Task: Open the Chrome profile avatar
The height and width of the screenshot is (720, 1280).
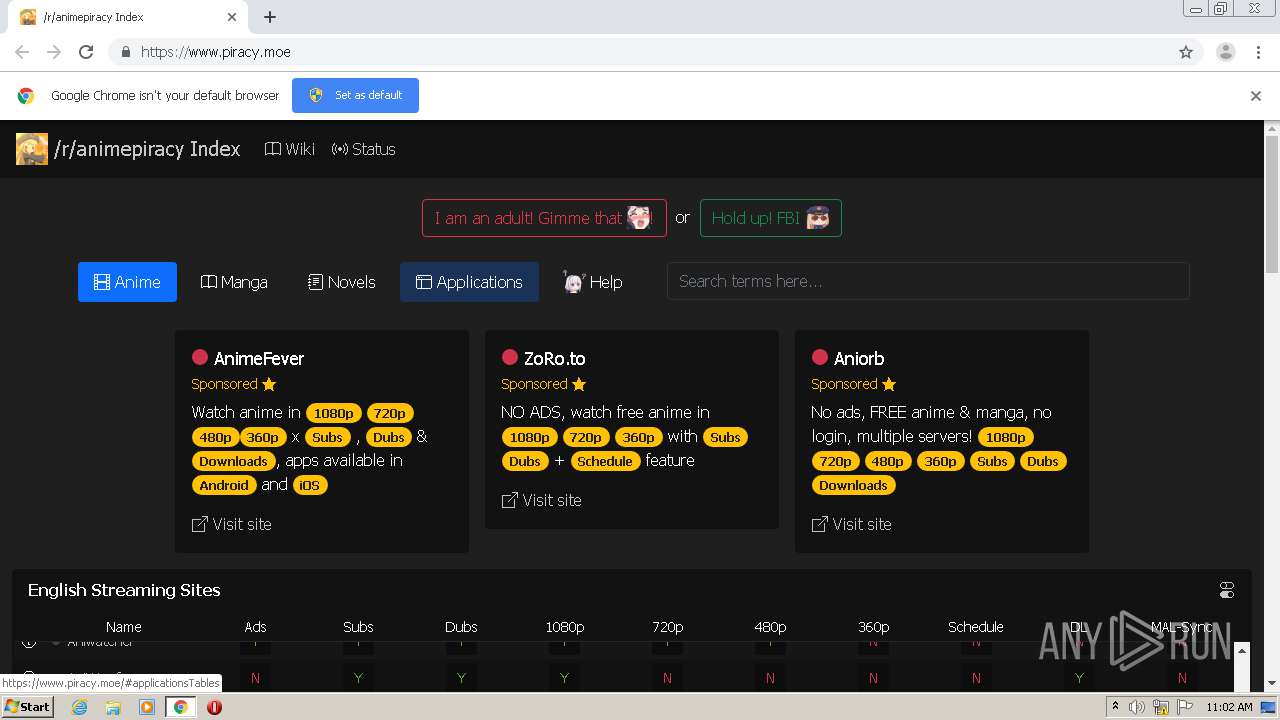Action: click(1226, 52)
